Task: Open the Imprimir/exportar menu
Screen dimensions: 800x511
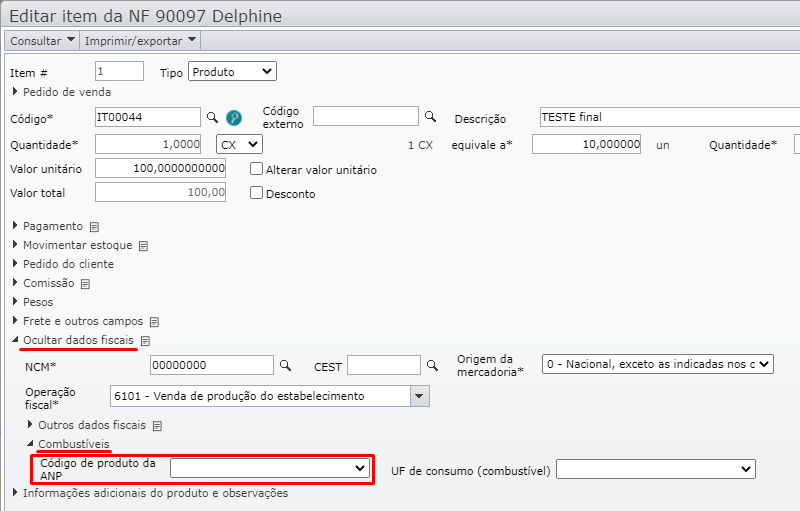Action: (140, 41)
